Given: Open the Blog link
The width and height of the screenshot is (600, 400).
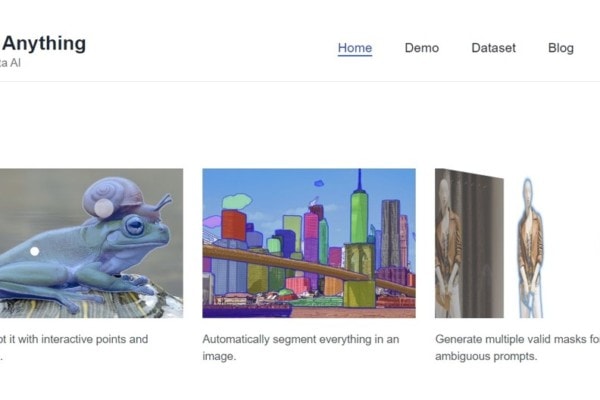Looking at the screenshot, I should tap(561, 48).
